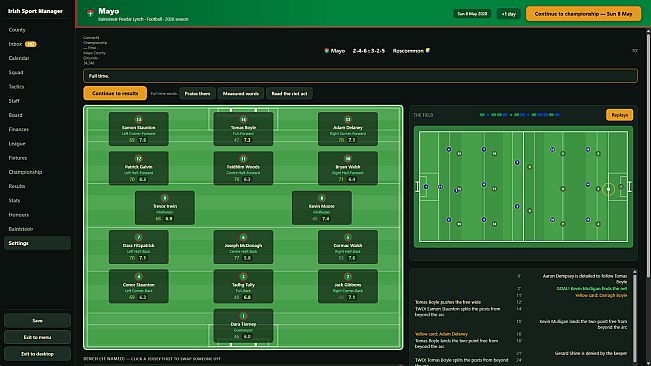651x366 pixels.
Task: Click Continue to championship button
Action: tap(583, 14)
